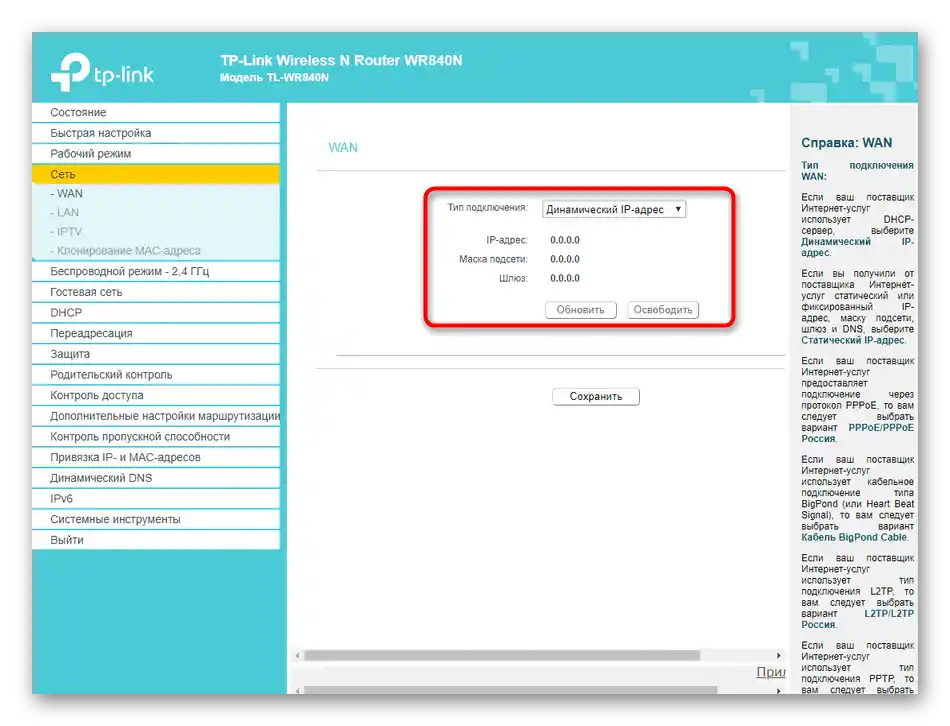Open the Тип подключения dropdown
This screenshot has height=726, width=950.
(x=614, y=209)
